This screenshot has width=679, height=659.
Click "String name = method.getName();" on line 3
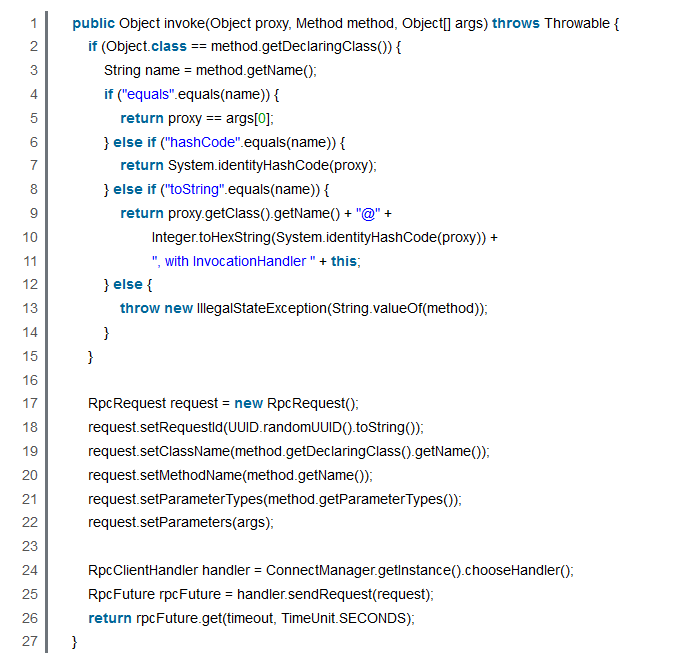click(210, 70)
